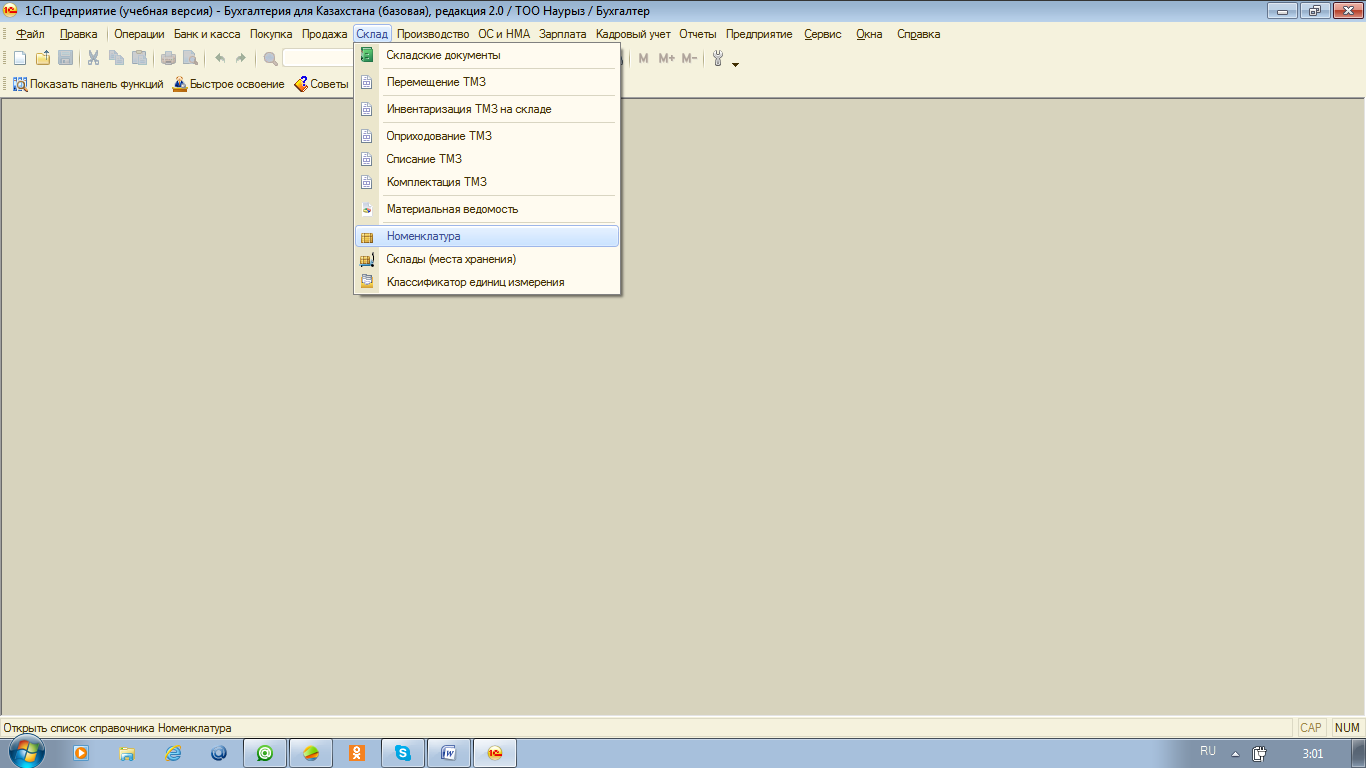Click the power tray icon

click(x=1260, y=754)
